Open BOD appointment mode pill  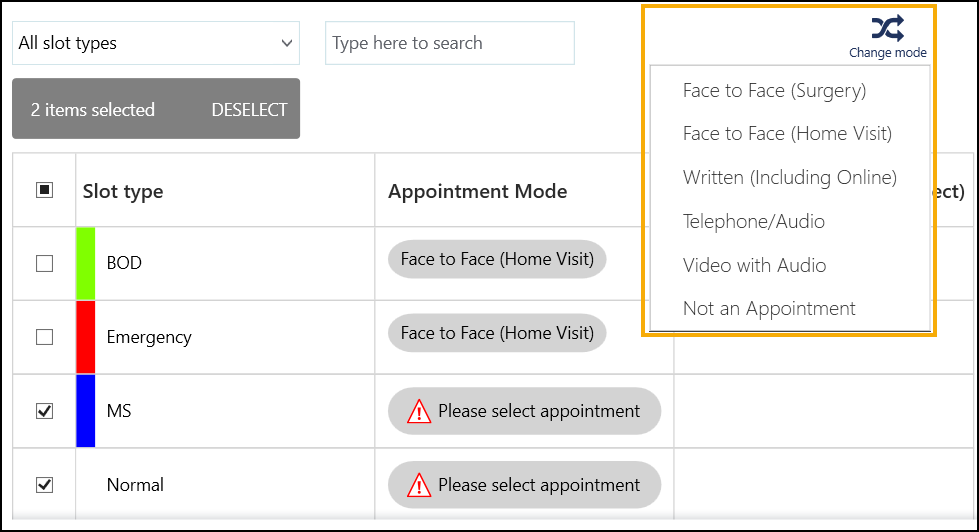pyautogui.click(x=497, y=259)
